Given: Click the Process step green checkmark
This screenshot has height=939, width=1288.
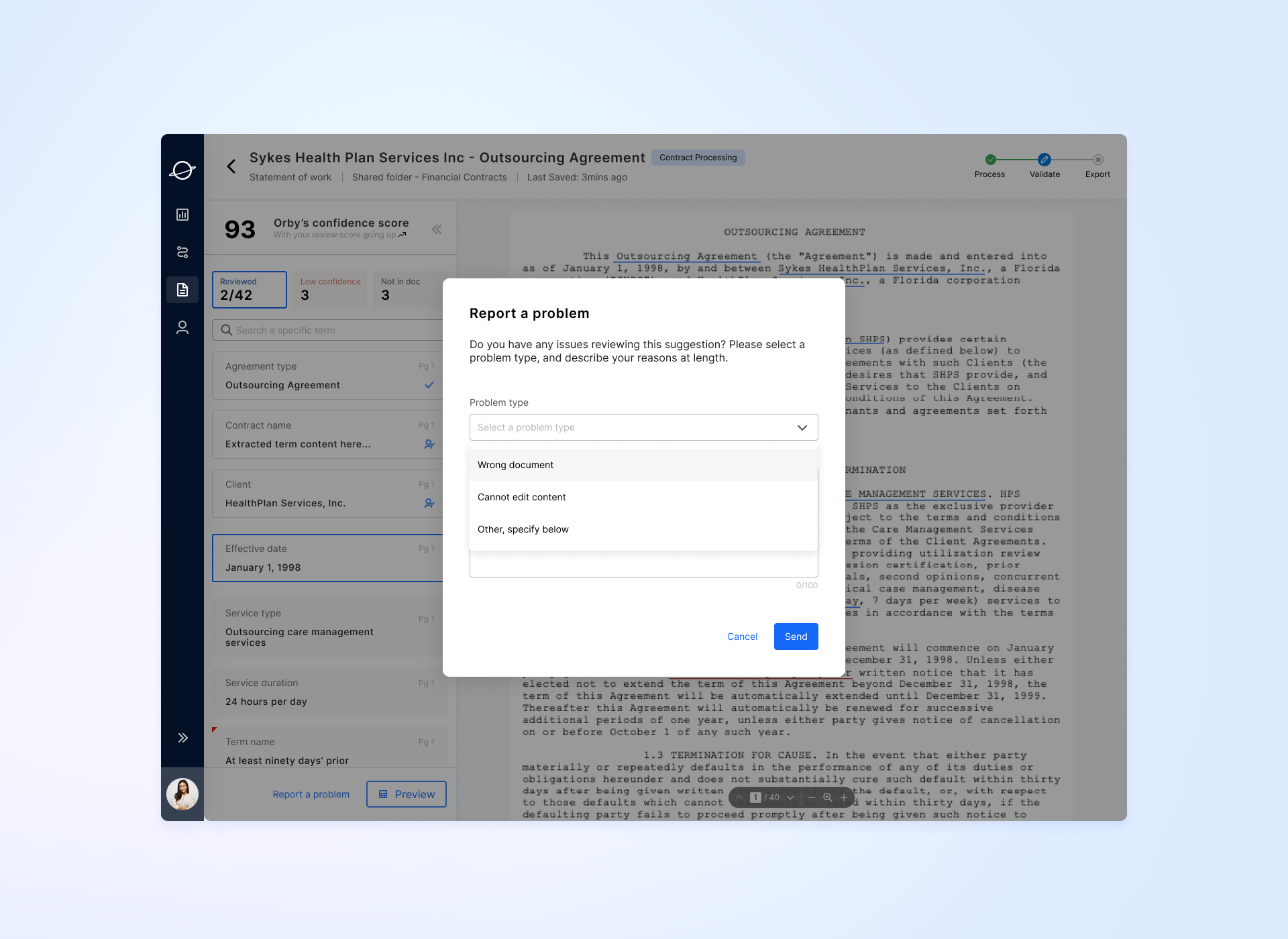Looking at the screenshot, I should tap(990, 160).
